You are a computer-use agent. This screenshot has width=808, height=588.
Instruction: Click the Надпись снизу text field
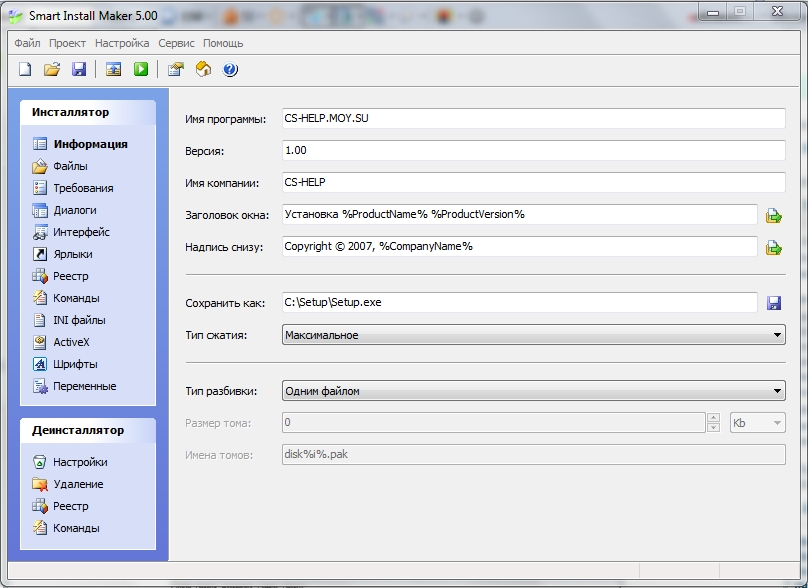519,246
